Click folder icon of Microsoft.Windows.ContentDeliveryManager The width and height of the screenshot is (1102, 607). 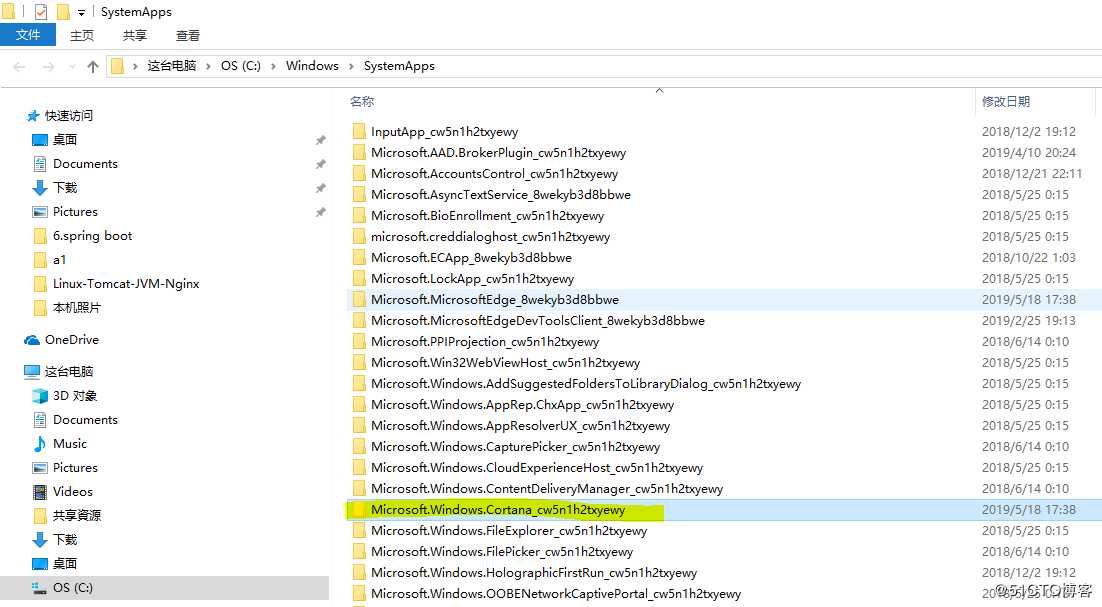tap(359, 489)
